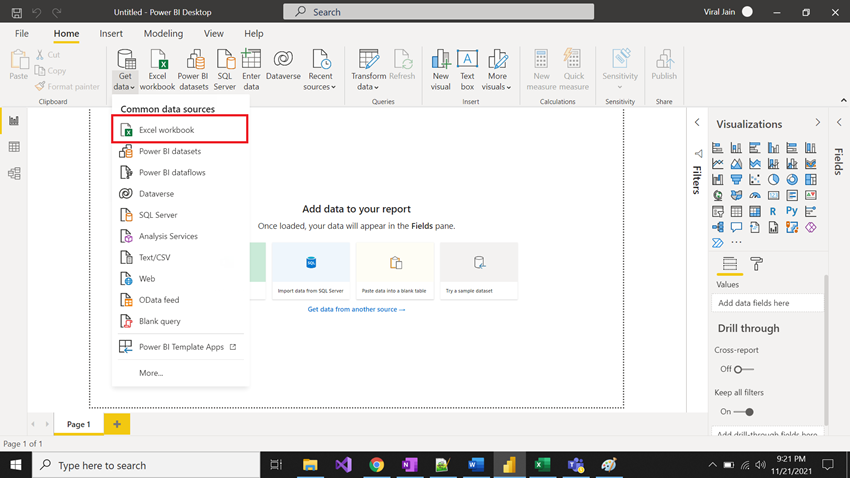The height and width of the screenshot is (478, 850).
Task: Choose the Donut chart visual
Action: pos(792,179)
